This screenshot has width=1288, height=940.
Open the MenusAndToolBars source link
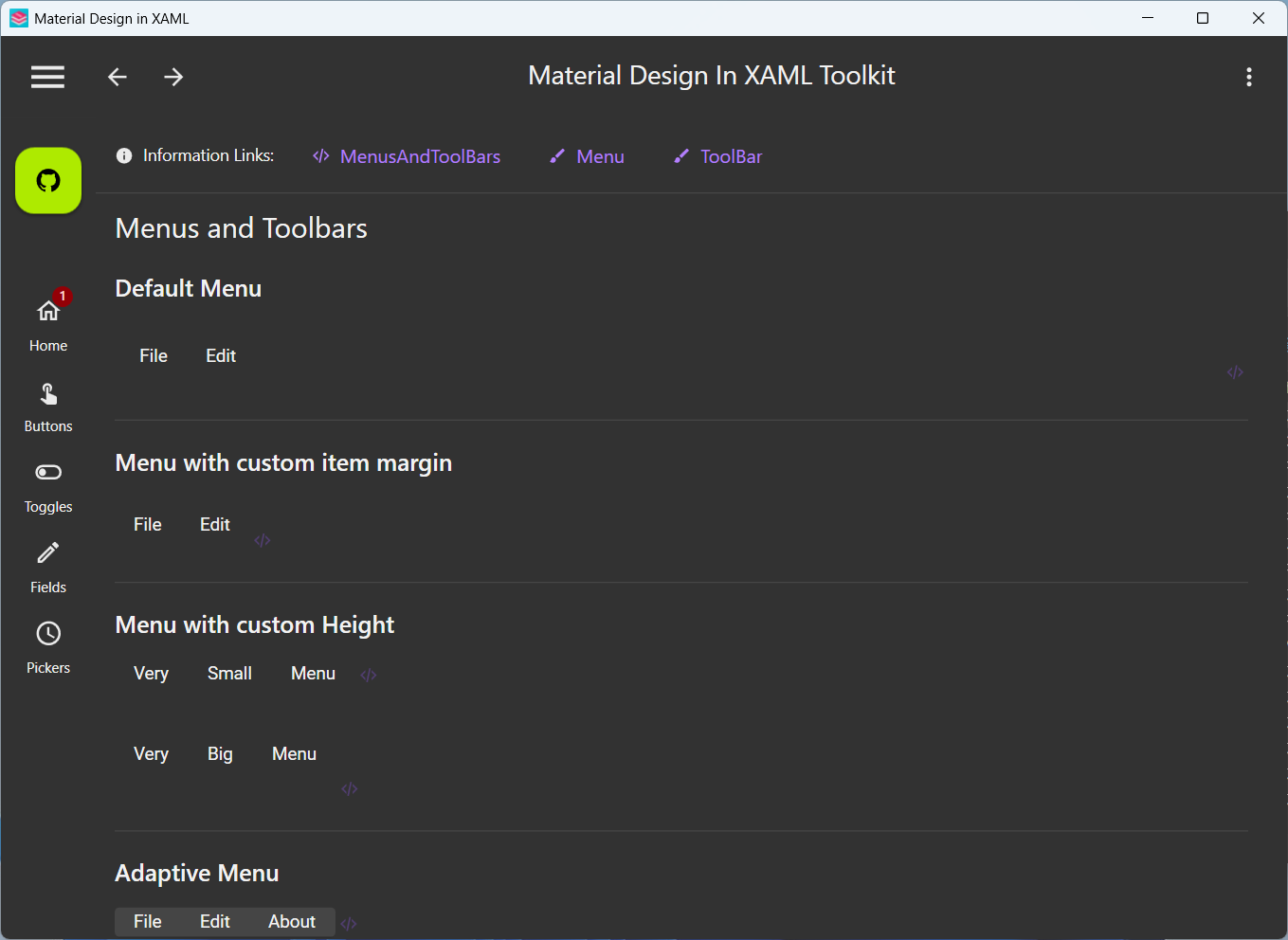tap(407, 156)
